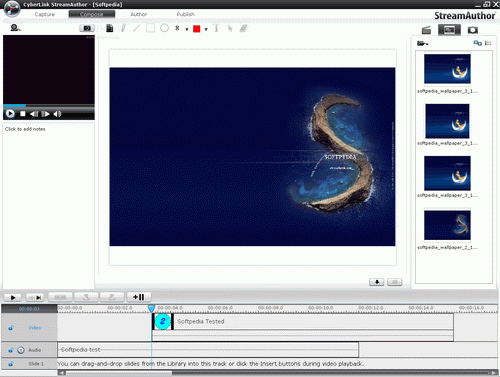The height and width of the screenshot is (377, 500).
Task: Click the preview player progress bar
Action: (49, 106)
